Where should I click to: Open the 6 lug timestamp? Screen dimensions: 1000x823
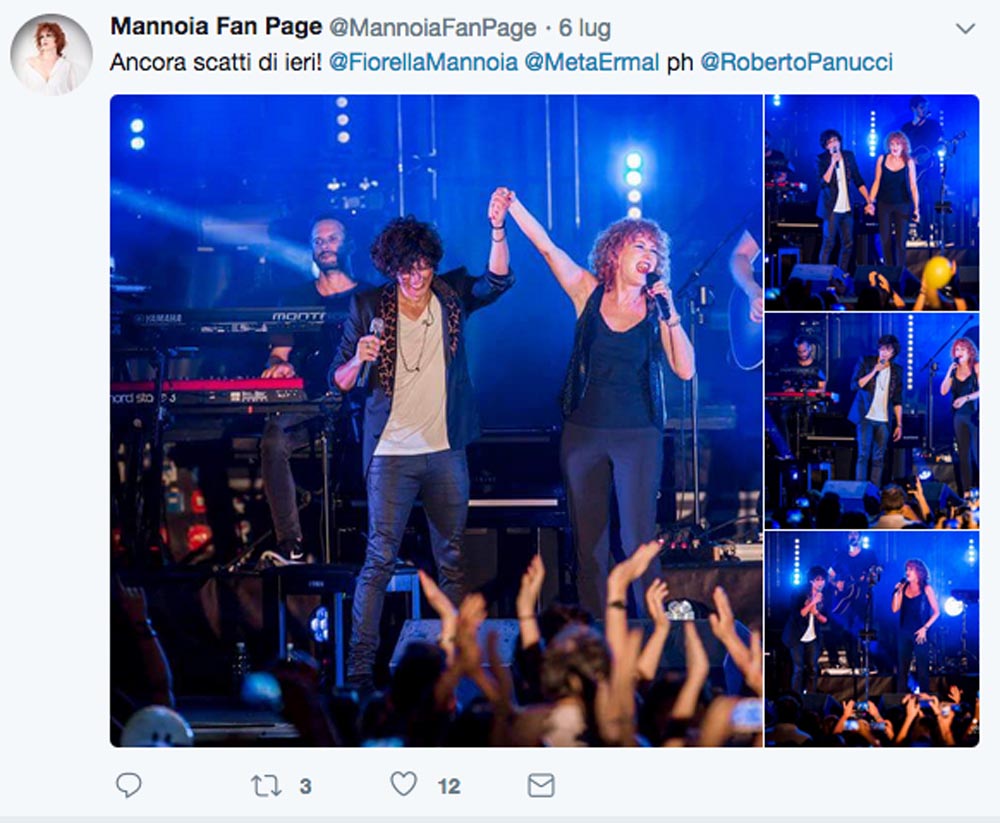[585, 28]
